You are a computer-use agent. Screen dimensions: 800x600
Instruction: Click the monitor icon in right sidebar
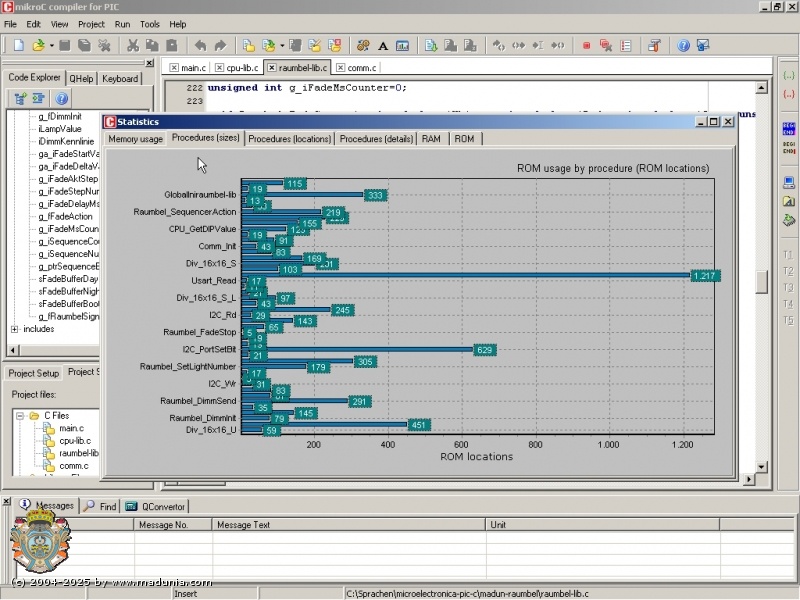(x=789, y=183)
